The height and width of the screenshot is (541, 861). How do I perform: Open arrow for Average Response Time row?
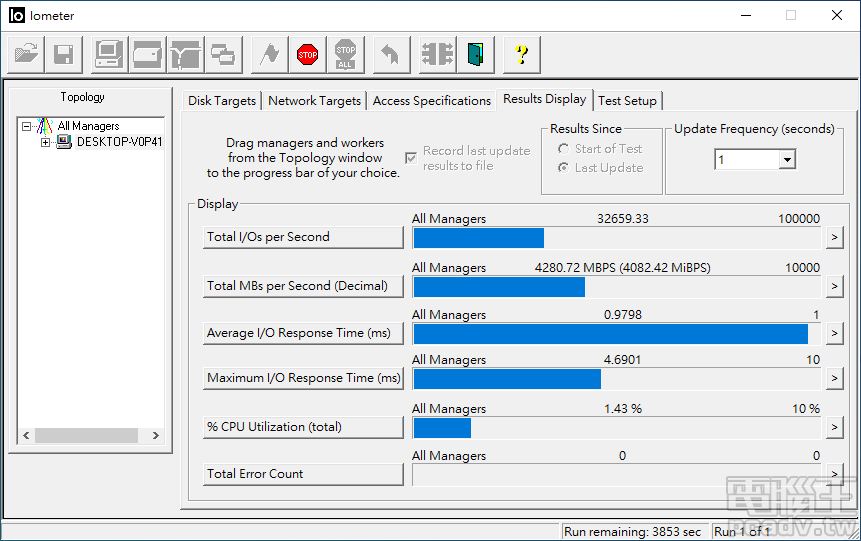coord(835,333)
